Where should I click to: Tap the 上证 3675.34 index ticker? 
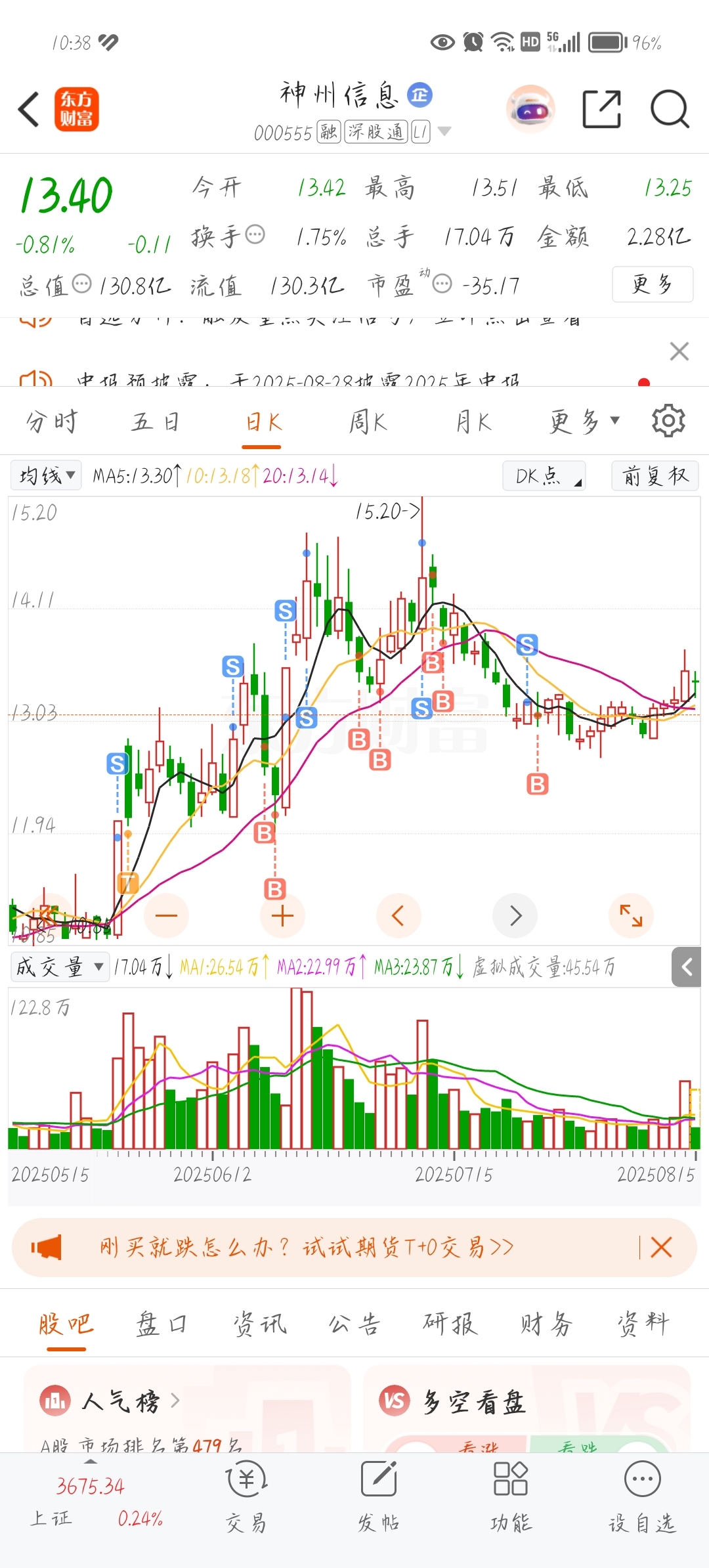tap(90, 1485)
